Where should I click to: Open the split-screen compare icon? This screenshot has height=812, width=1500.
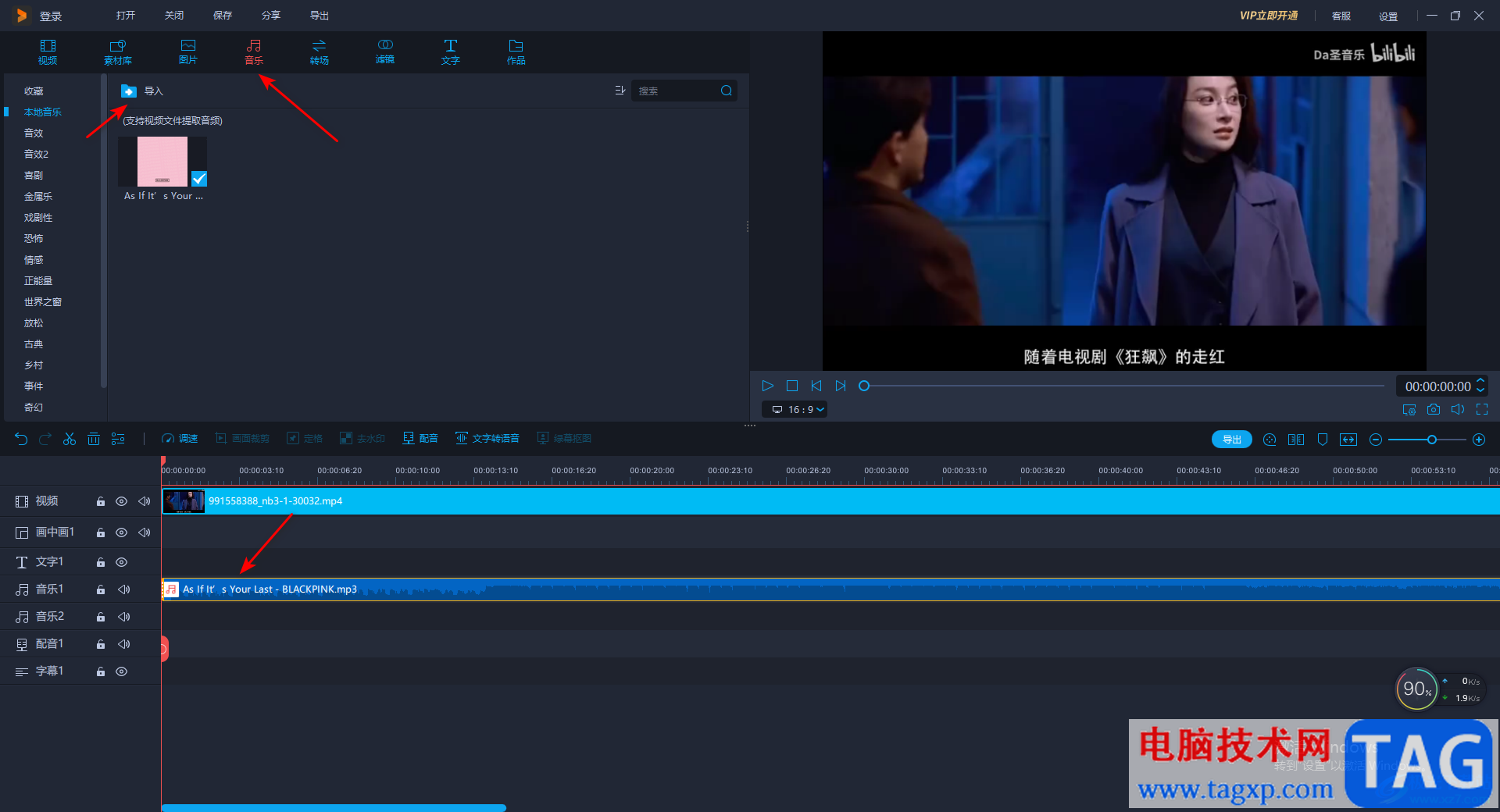(x=1296, y=440)
